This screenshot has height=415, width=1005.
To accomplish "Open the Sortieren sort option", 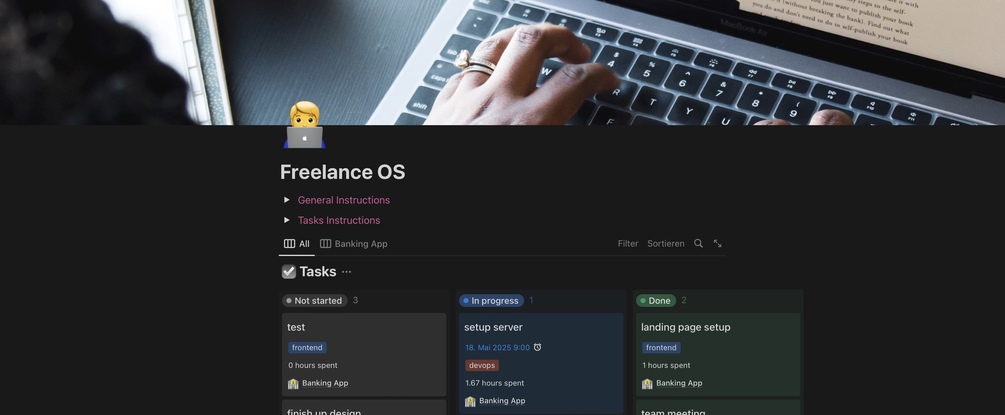I will click(666, 244).
